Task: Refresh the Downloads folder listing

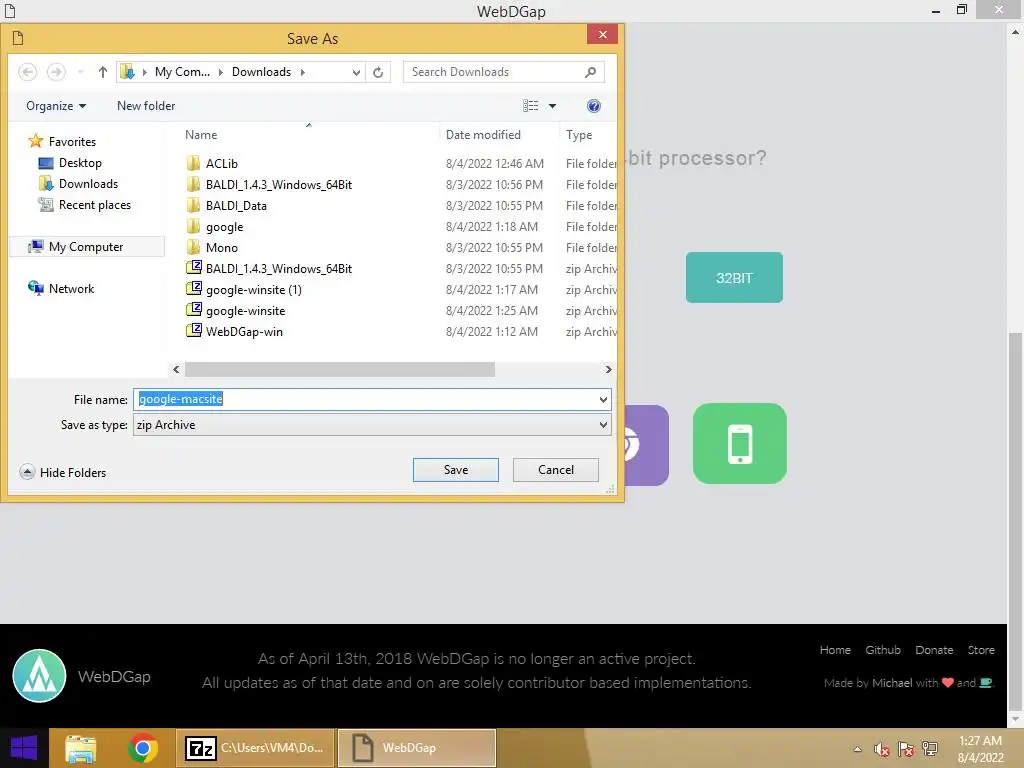Action: (x=378, y=72)
